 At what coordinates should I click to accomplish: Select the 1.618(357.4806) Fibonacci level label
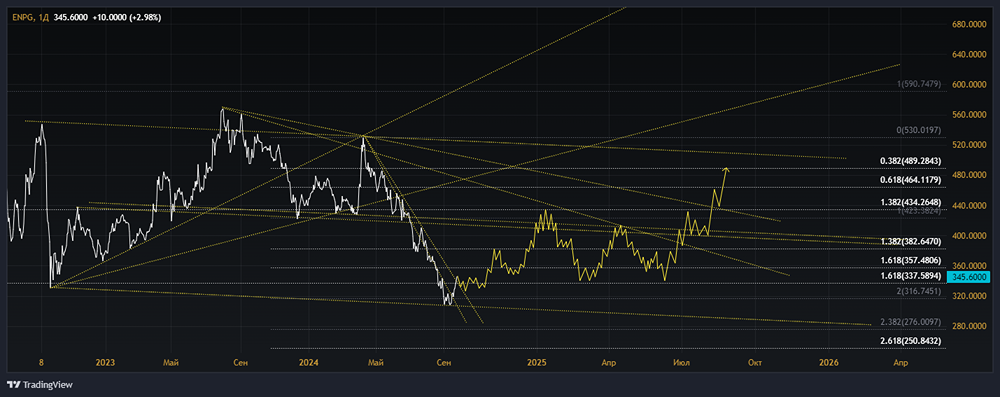pyautogui.click(x=910, y=261)
